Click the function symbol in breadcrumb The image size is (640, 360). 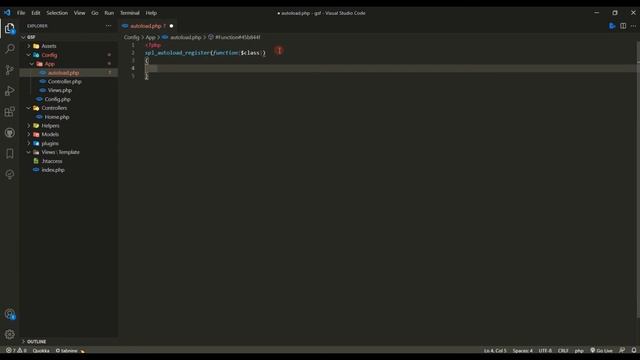(x=237, y=37)
